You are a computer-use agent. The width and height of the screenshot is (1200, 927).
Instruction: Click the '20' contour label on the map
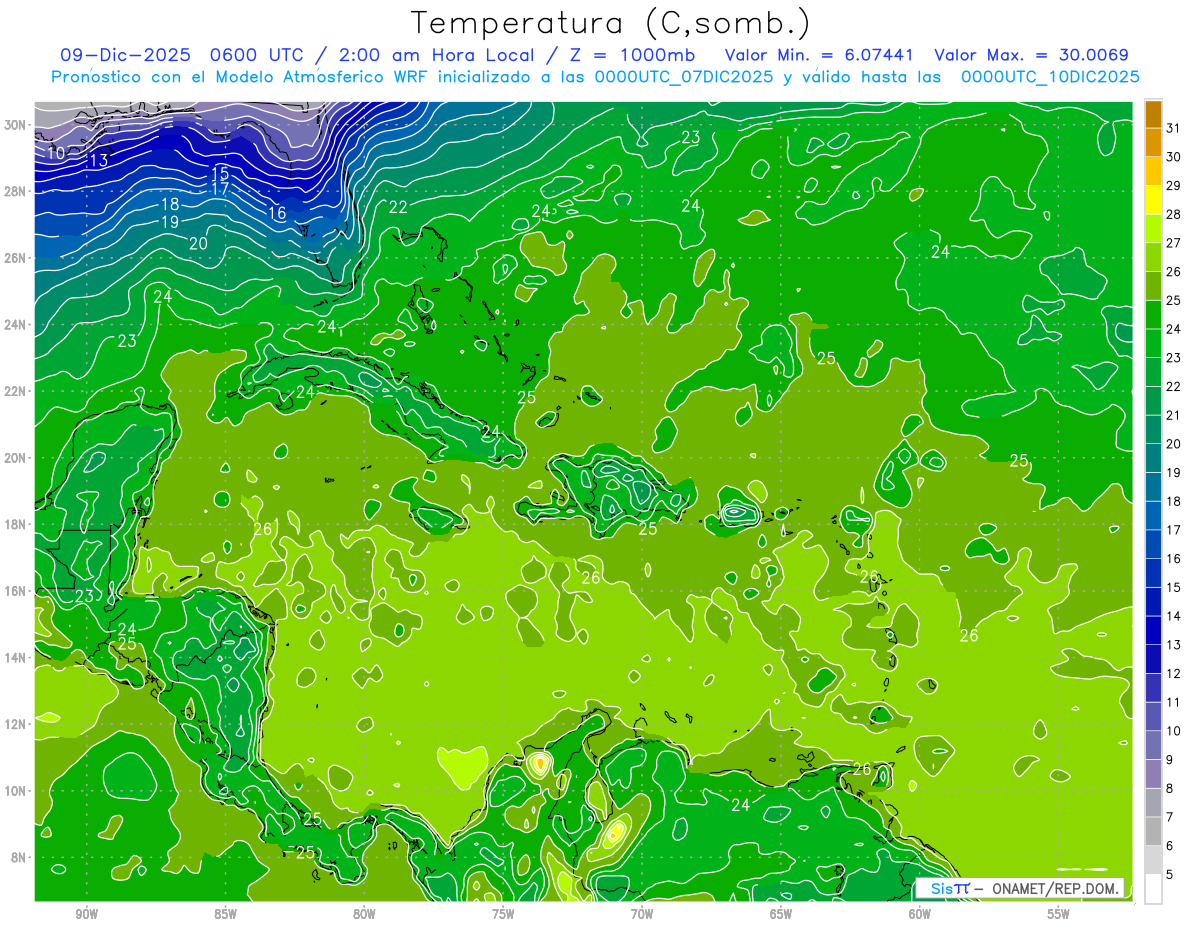click(x=198, y=243)
